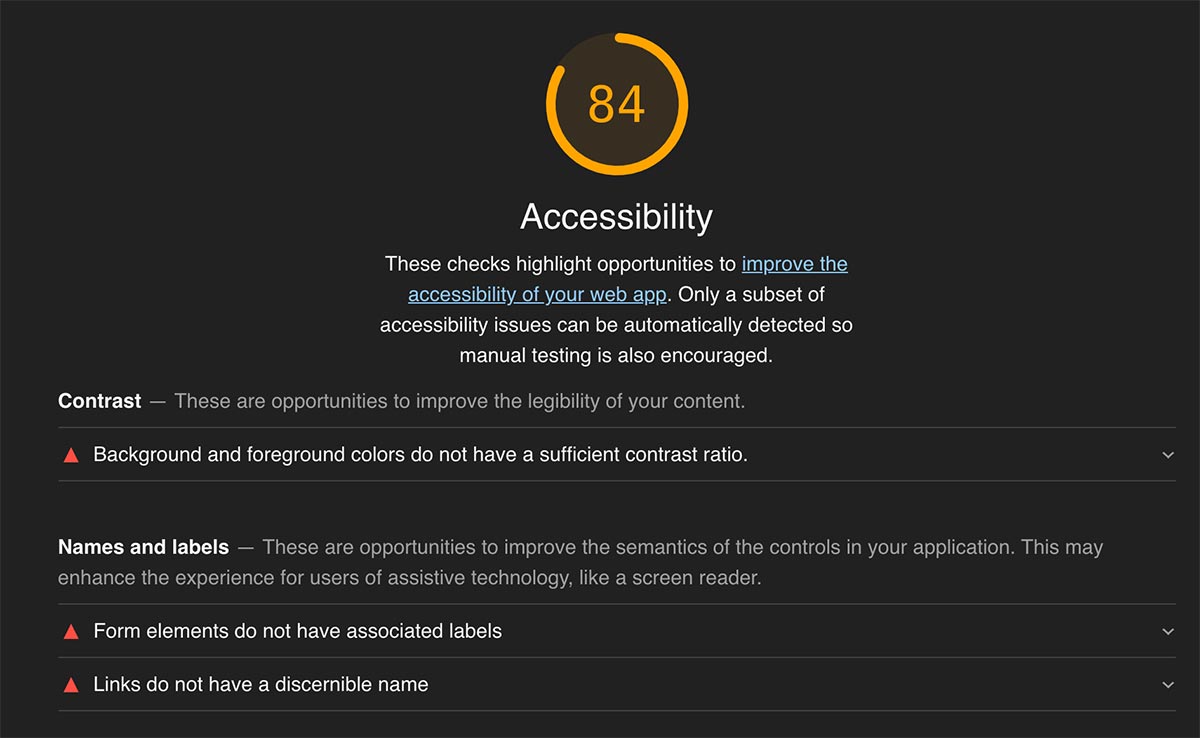Expand the Links discernible name audit chevron

(1167, 685)
